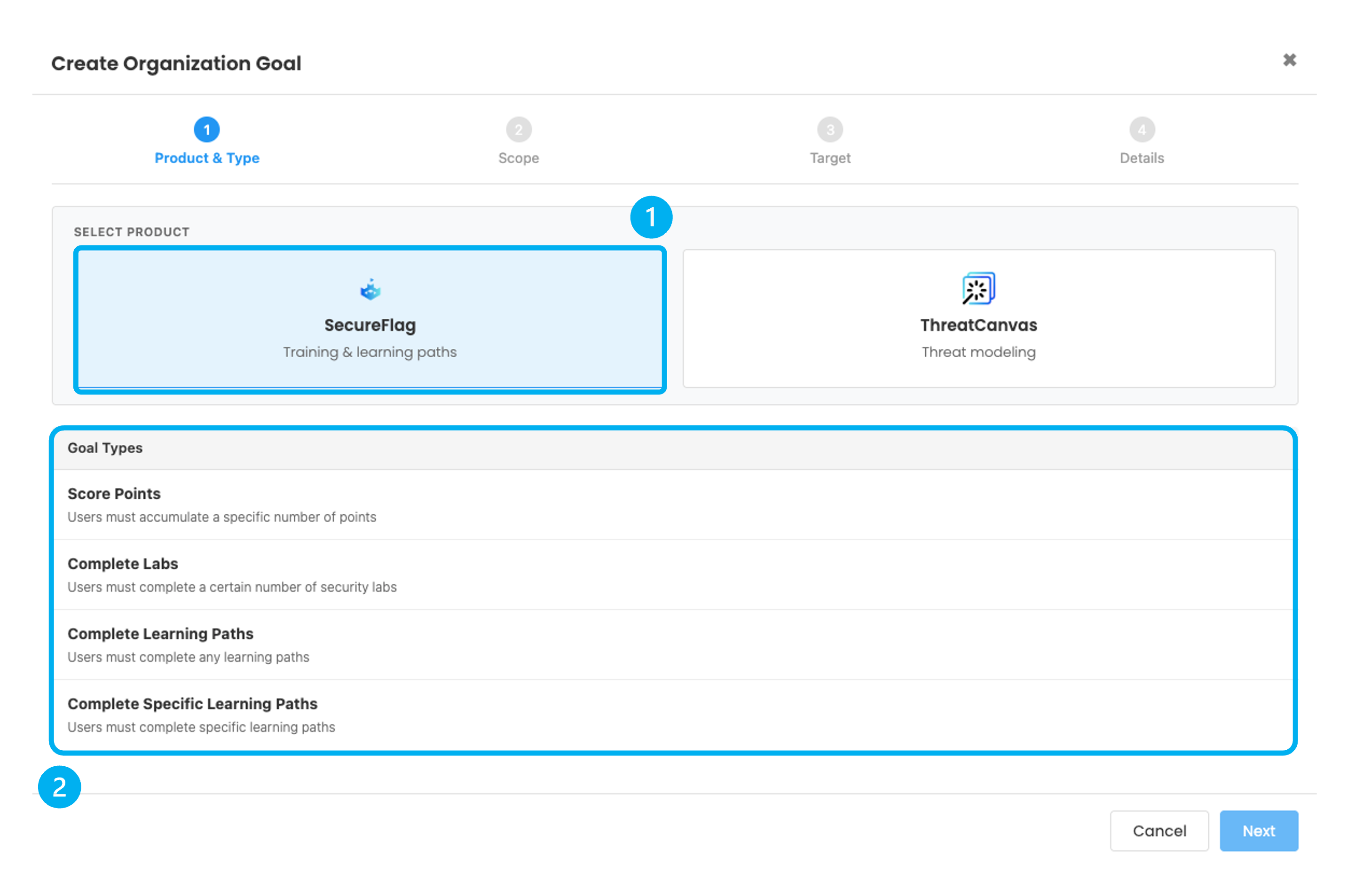Click step 4 circle icon
1355x896 pixels.
1142,130
